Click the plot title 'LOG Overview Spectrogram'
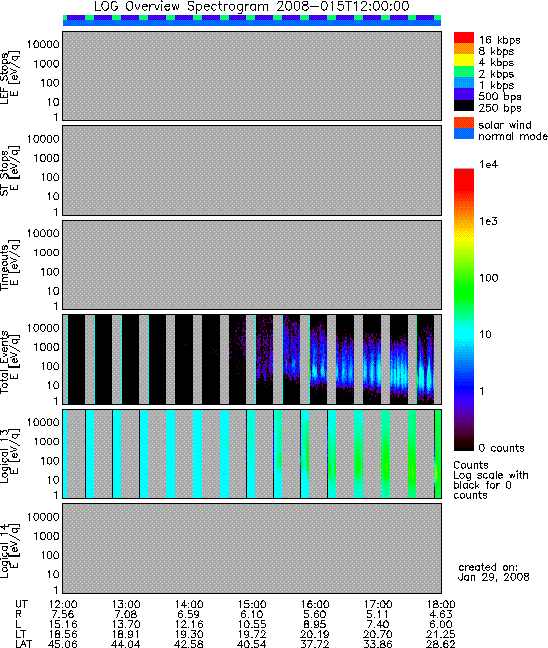The width and height of the screenshot is (548, 648). [x=181, y=7]
